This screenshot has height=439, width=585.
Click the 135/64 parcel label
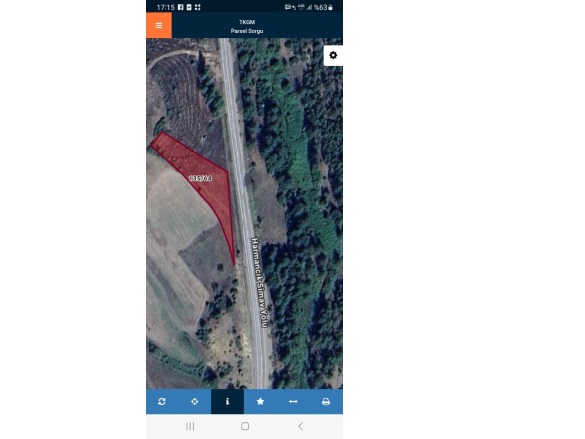[200, 178]
